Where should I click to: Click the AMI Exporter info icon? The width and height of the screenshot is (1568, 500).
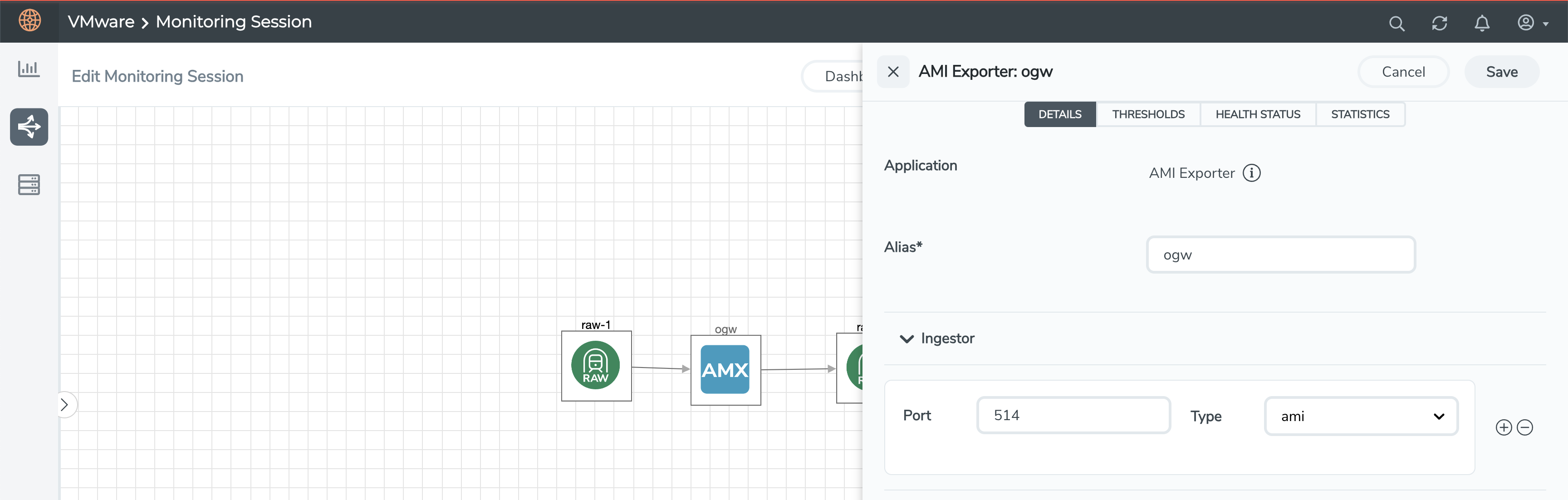coord(1251,173)
